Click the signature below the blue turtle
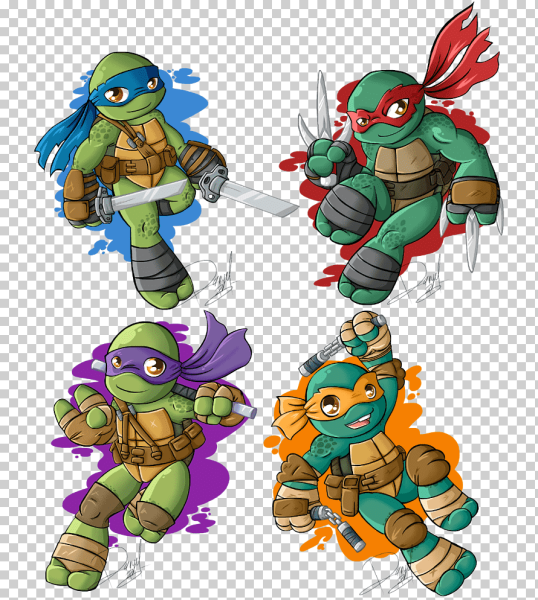 point(210,279)
